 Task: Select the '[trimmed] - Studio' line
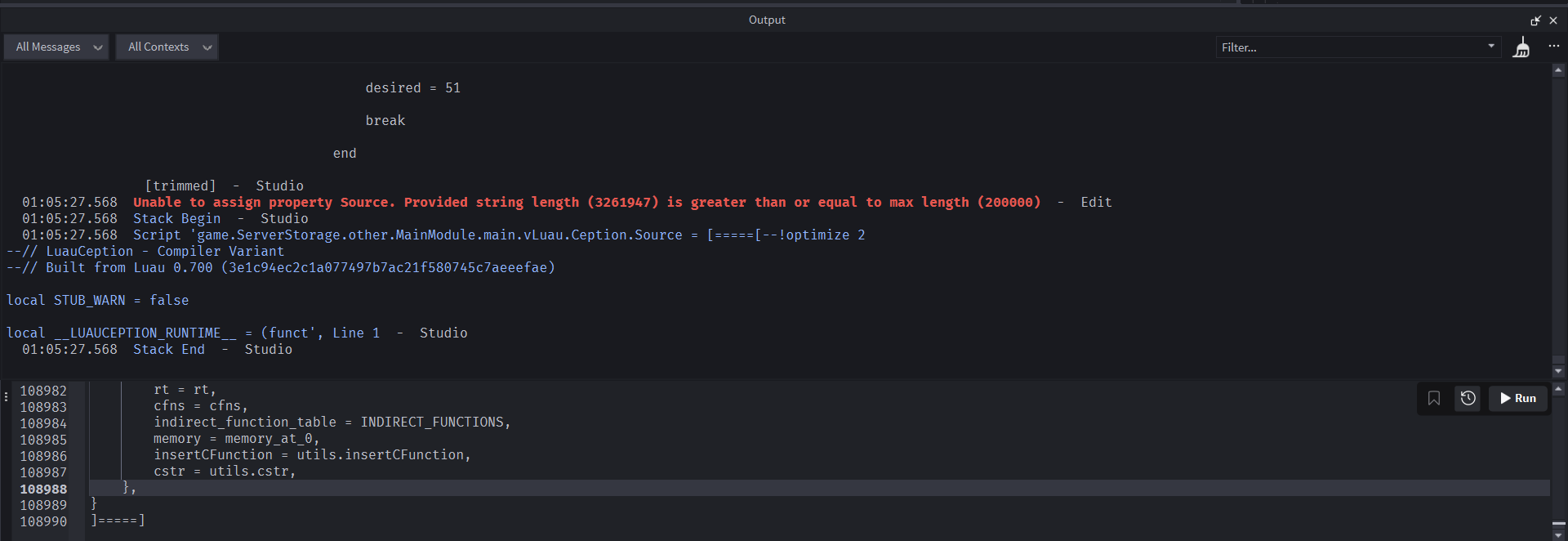click(x=224, y=186)
